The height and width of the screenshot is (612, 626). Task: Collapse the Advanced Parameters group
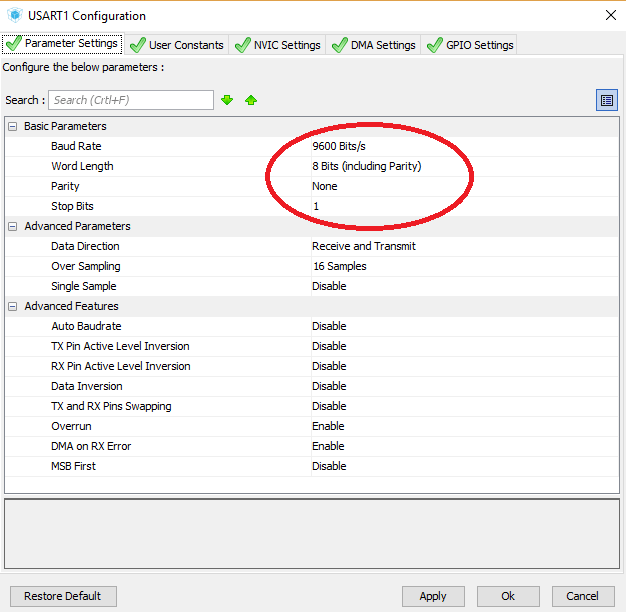click(x=12, y=226)
